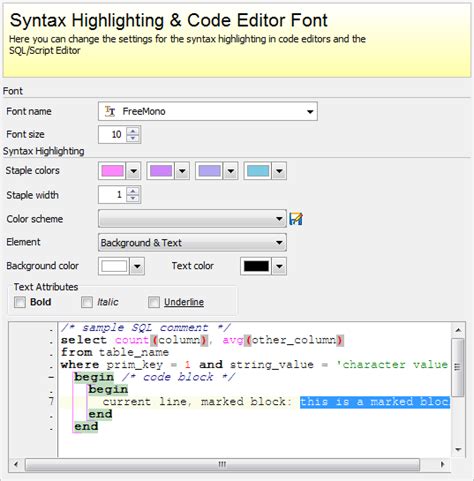
Task: Click the preview scroll up arrow
Action: (x=458, y=330)
